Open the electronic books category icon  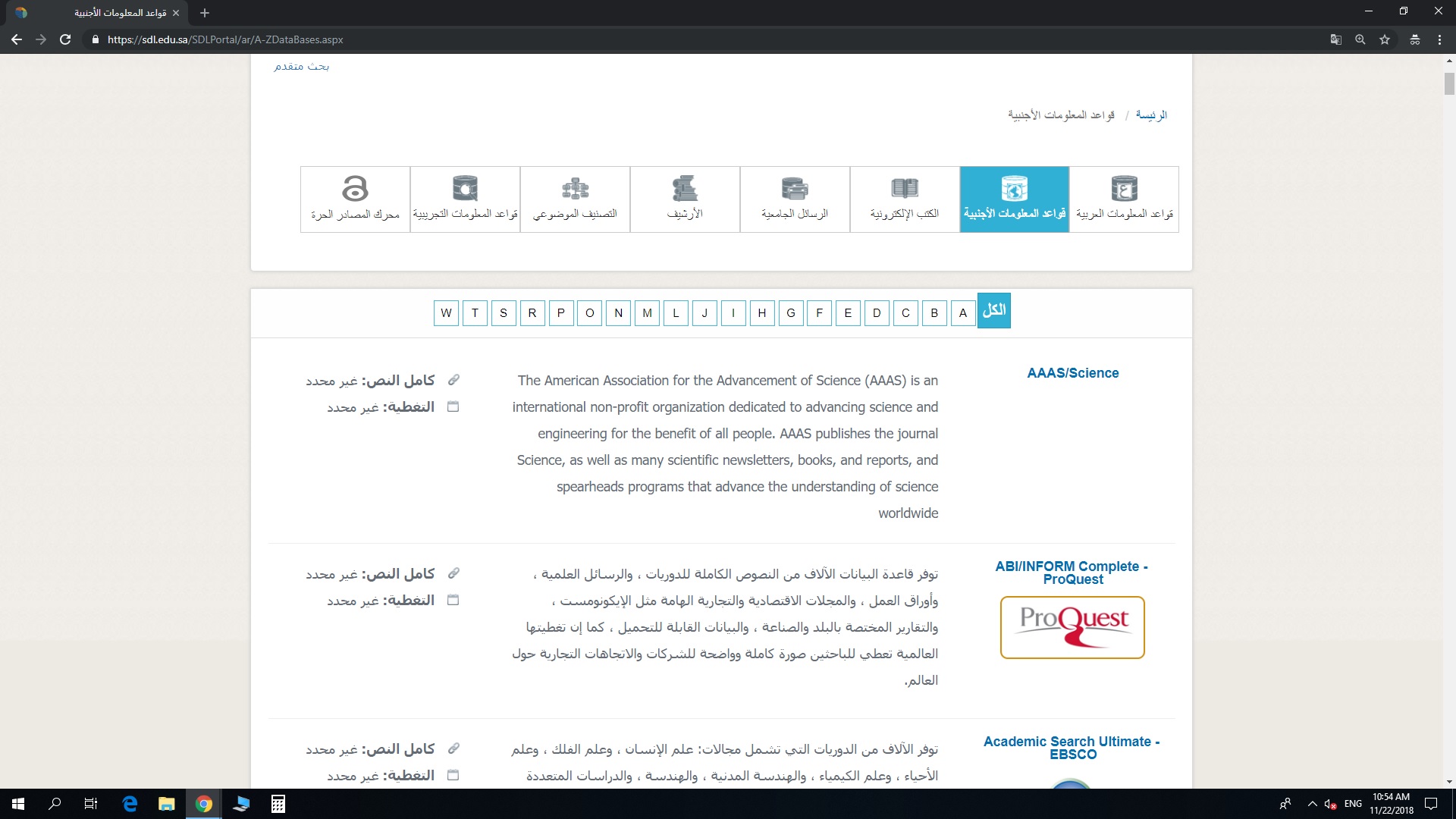904,189
